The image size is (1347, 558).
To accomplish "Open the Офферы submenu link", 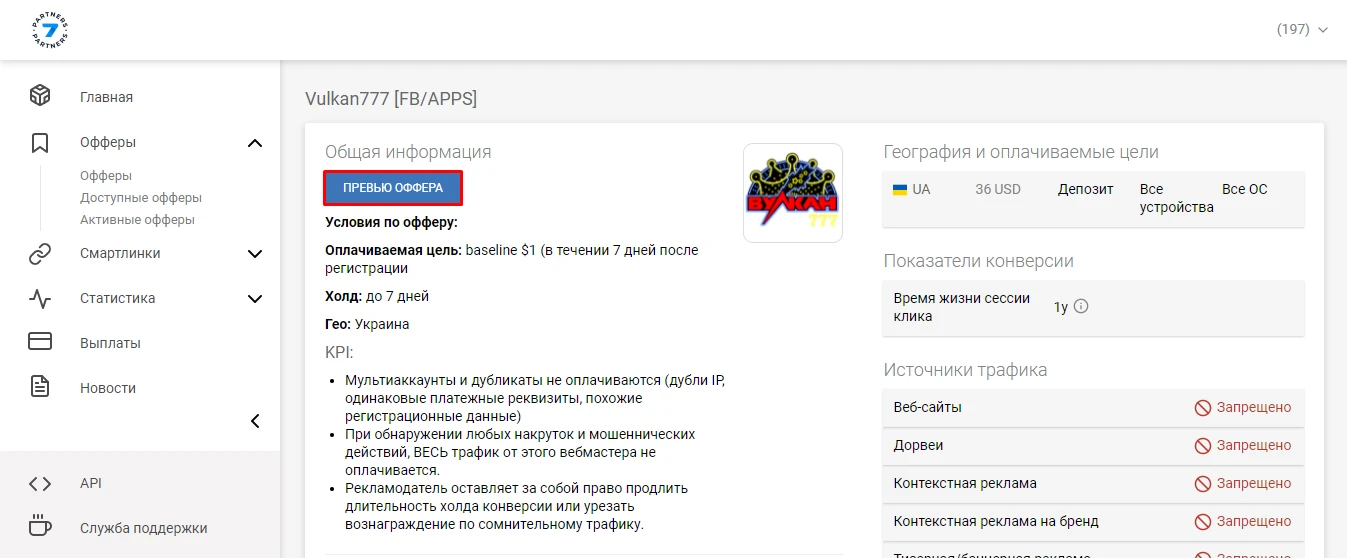I will tap(106, 176).
